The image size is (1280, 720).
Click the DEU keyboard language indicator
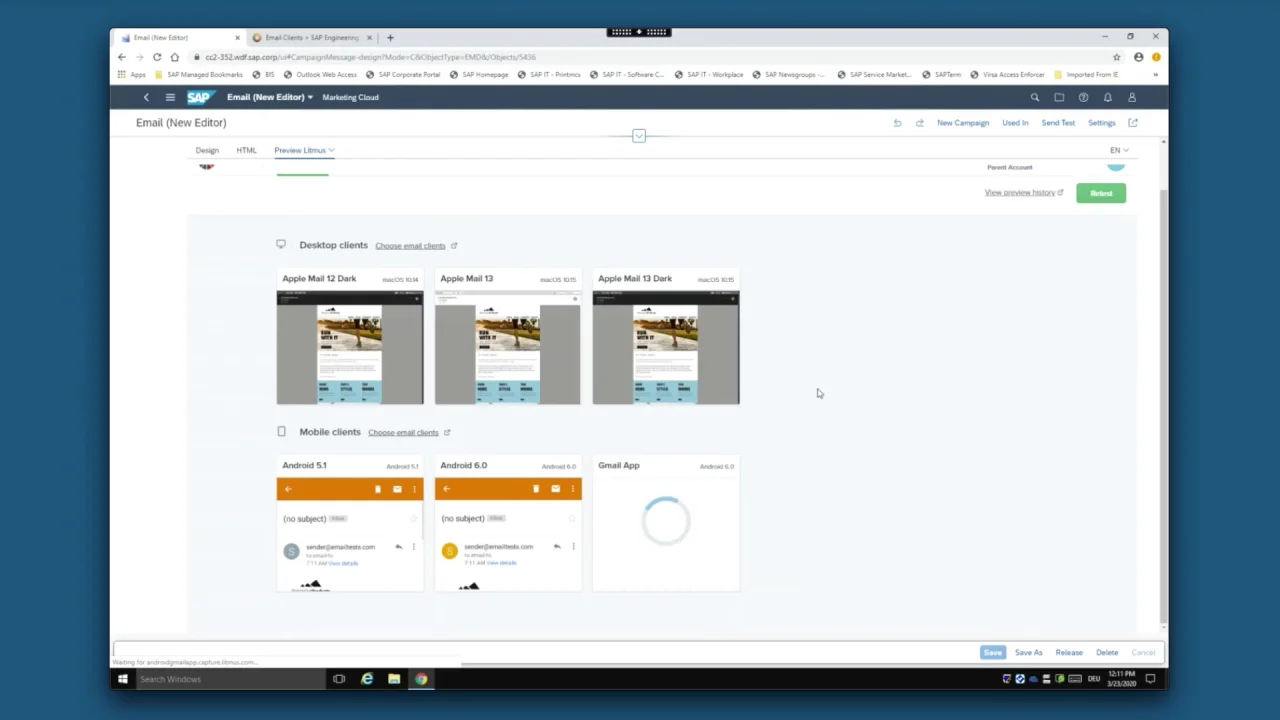pyautogui.click(x=1094, y=679)
